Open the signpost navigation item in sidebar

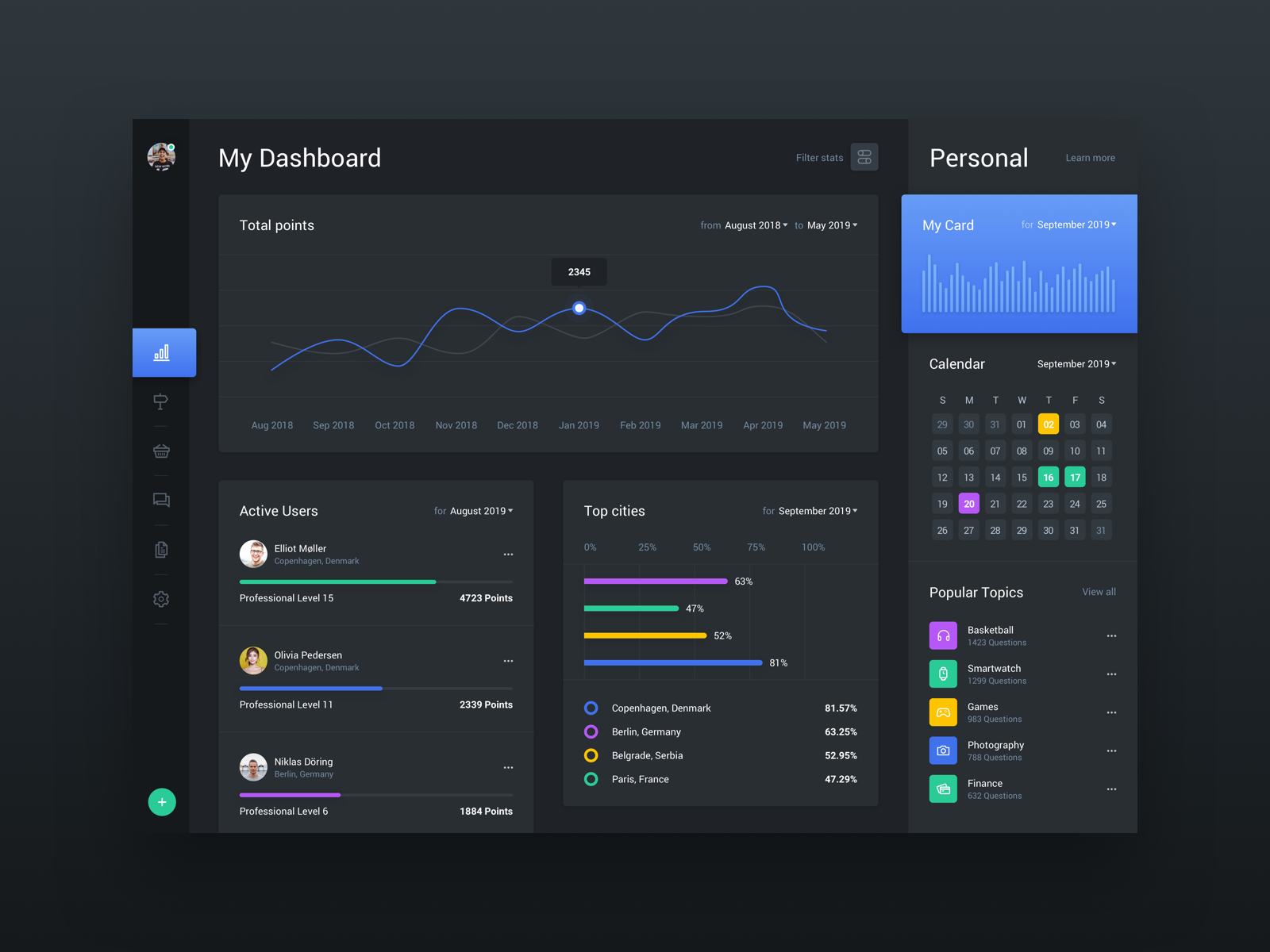point(161,401)
